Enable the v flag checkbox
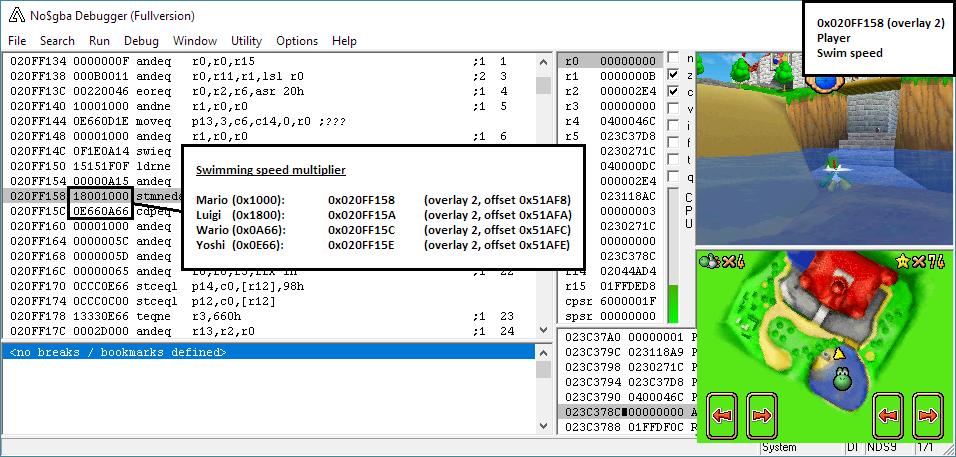Screen dimensions: 956x457 673,107
